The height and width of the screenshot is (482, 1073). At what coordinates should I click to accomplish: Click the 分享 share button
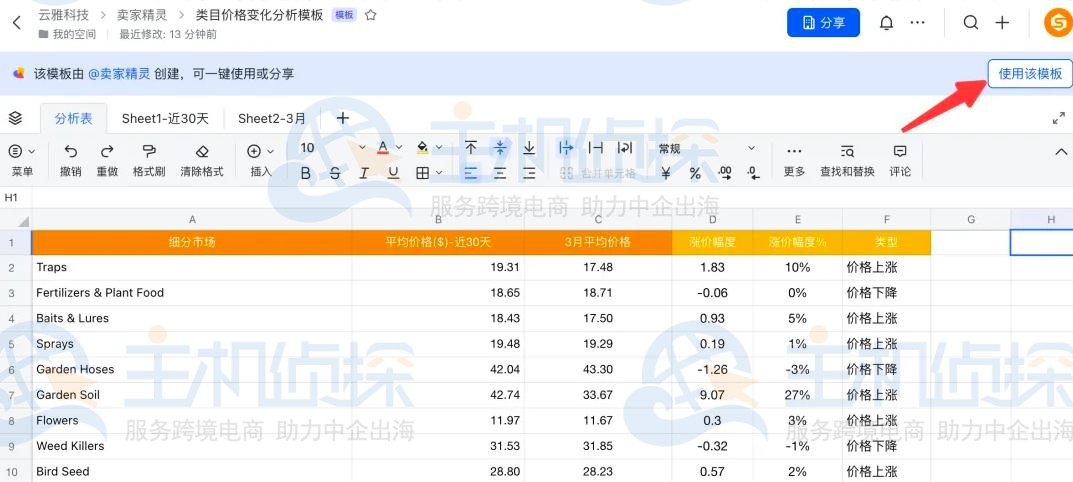click(823, 23)
